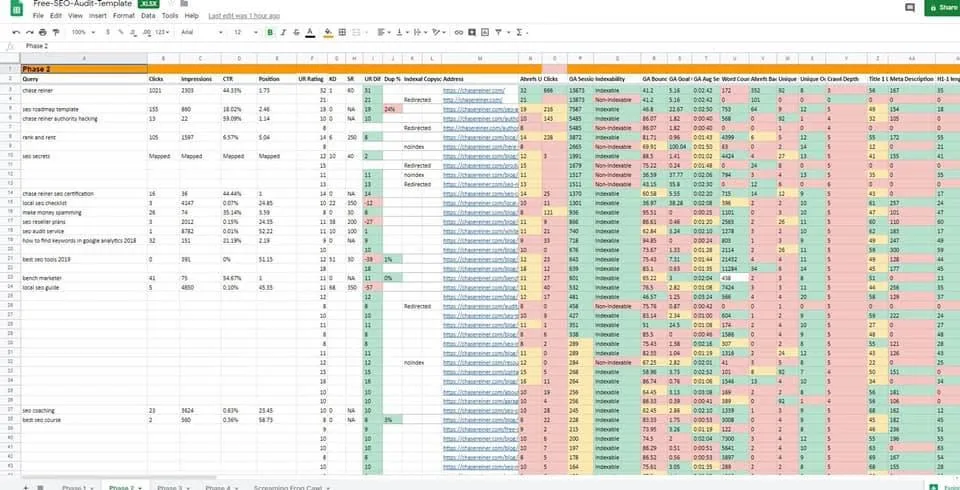This screenshot has height=490, width=960.
Task: Open comment history at top right
Action: 910,8
